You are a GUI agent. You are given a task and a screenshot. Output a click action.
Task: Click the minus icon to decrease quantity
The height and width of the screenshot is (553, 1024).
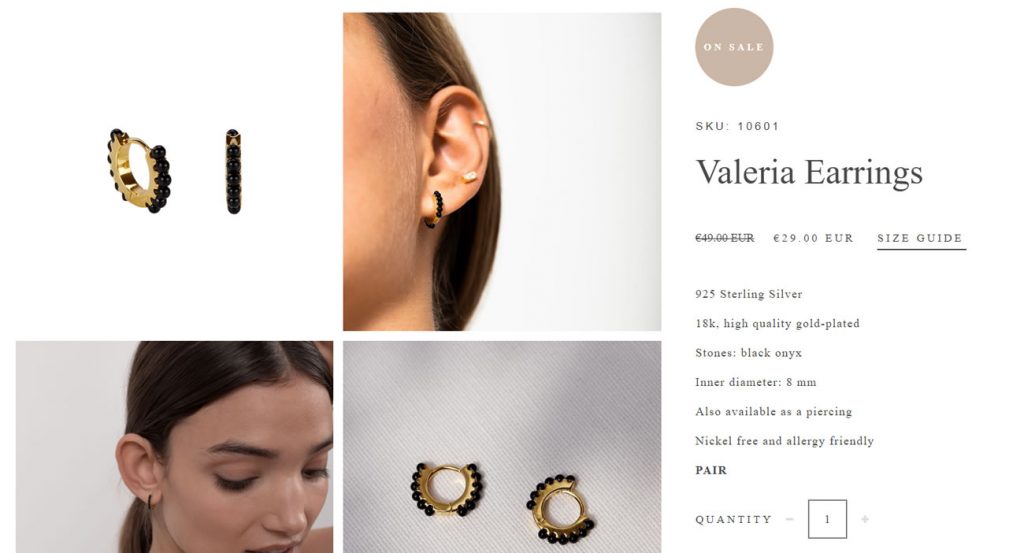click(x=790, y=519)
